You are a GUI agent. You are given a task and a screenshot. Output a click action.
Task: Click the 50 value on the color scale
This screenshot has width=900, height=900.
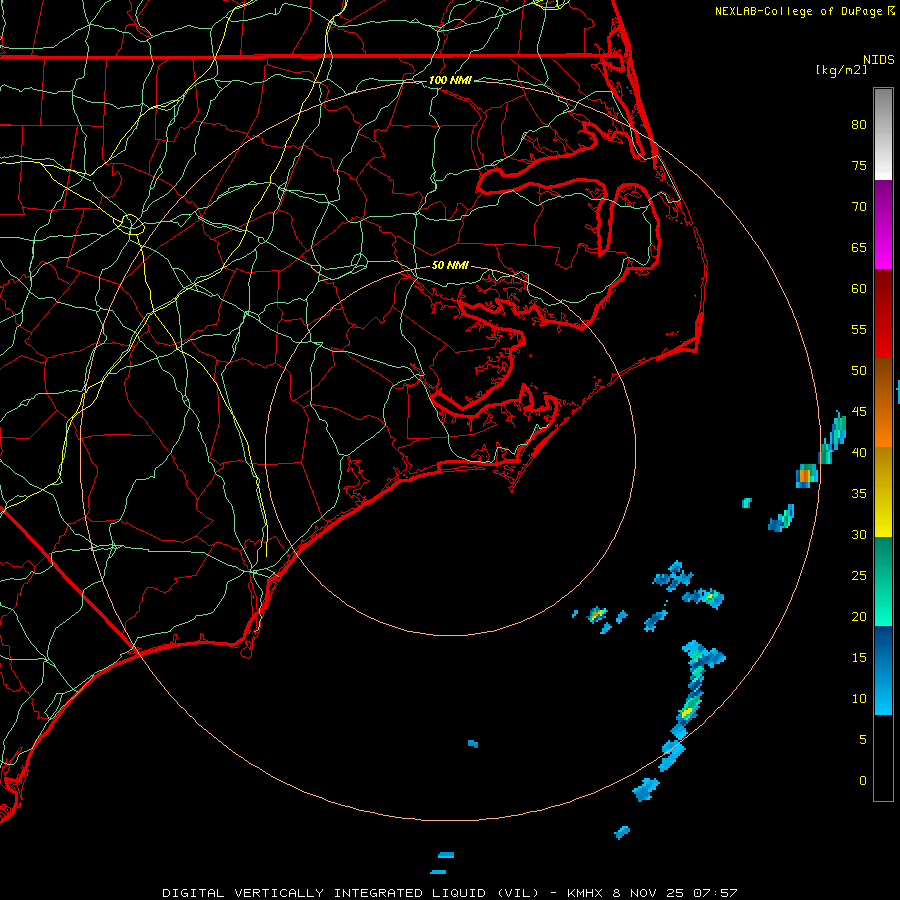coord(859,371)
